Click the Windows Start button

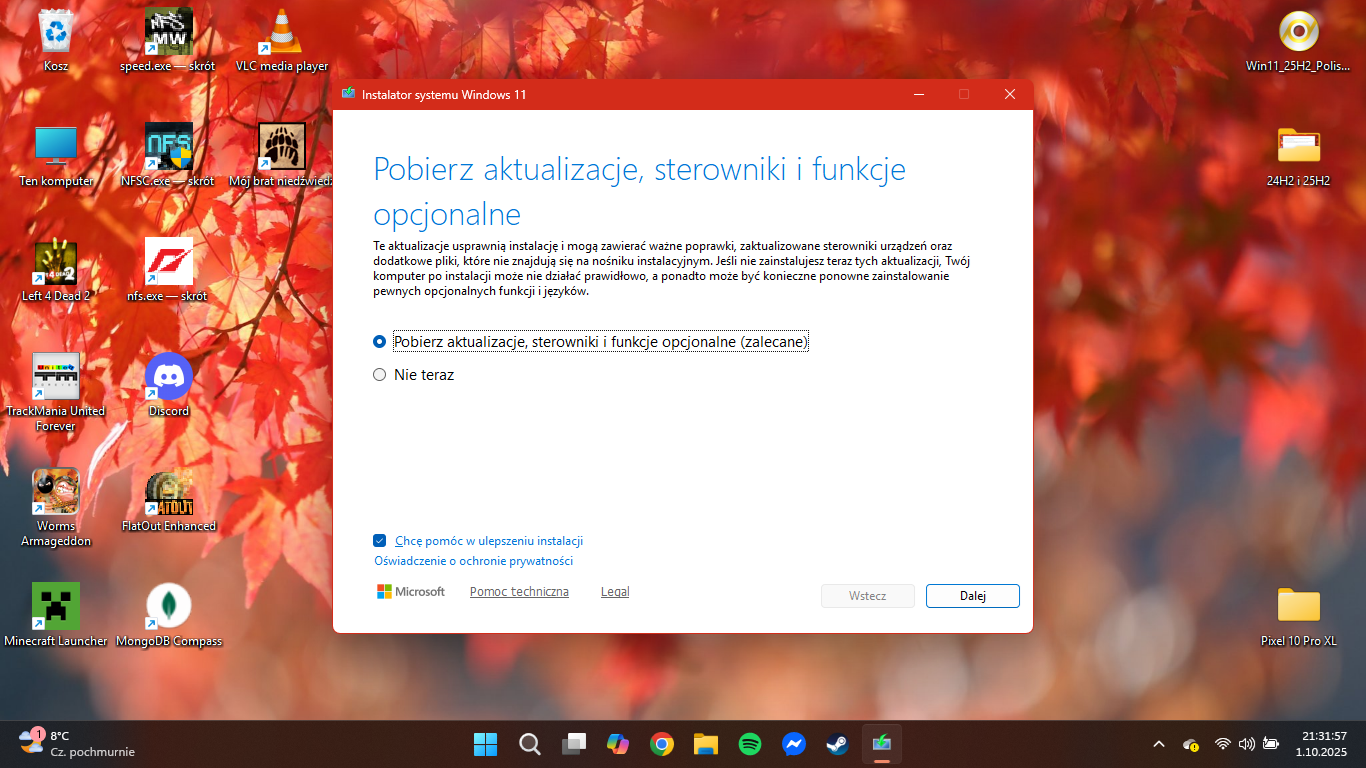tap(485, 744)
